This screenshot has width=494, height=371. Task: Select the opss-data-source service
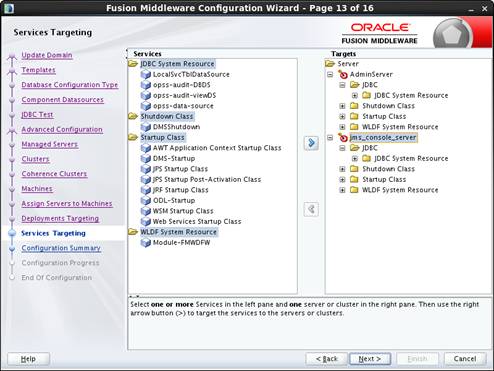183,106
